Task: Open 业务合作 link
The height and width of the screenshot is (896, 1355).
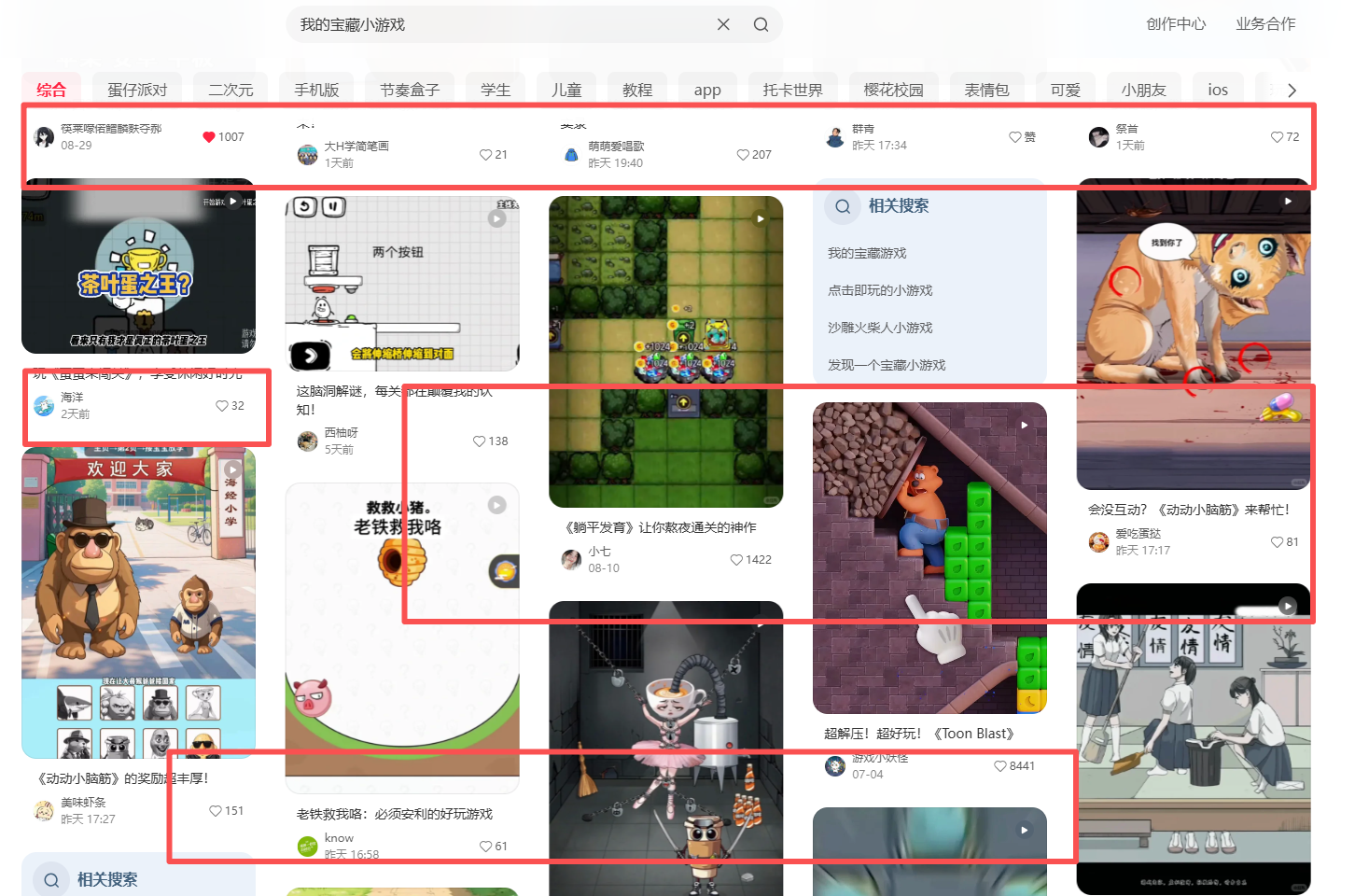Action: [x=1265, y=24]
